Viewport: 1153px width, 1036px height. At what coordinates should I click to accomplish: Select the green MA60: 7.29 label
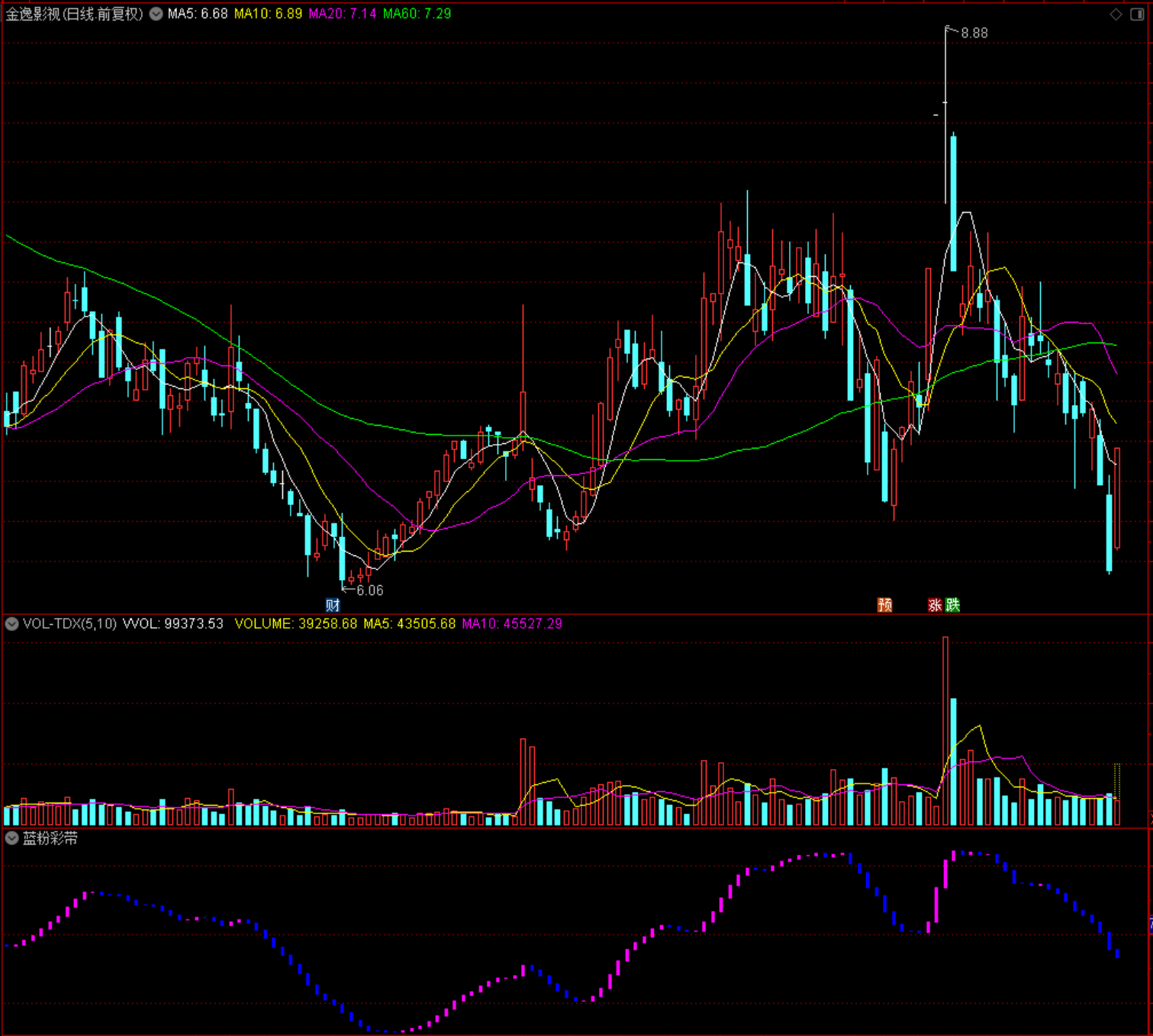point(417,14)
